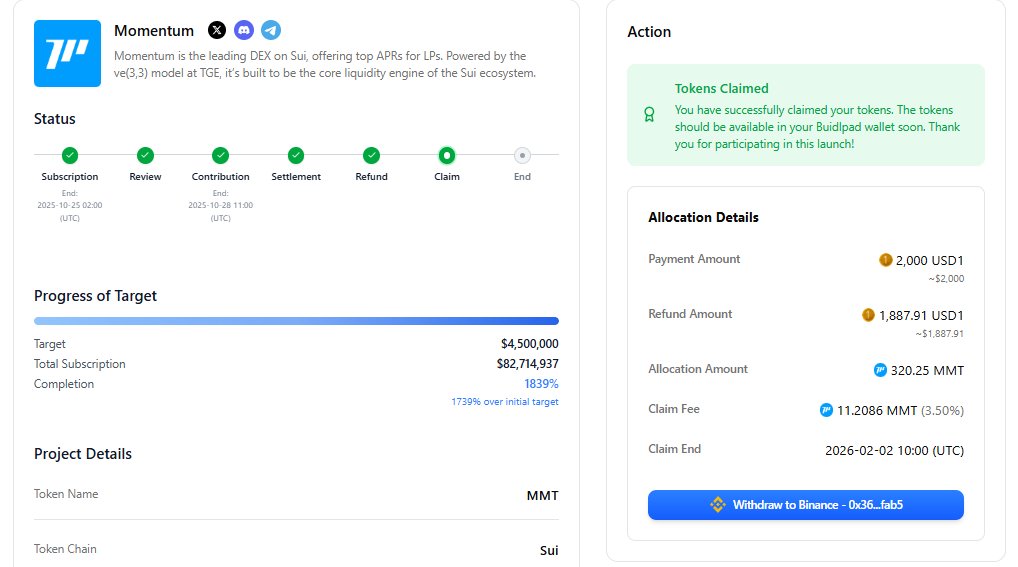Click the active Claim step marker

[x=447, y=155]
